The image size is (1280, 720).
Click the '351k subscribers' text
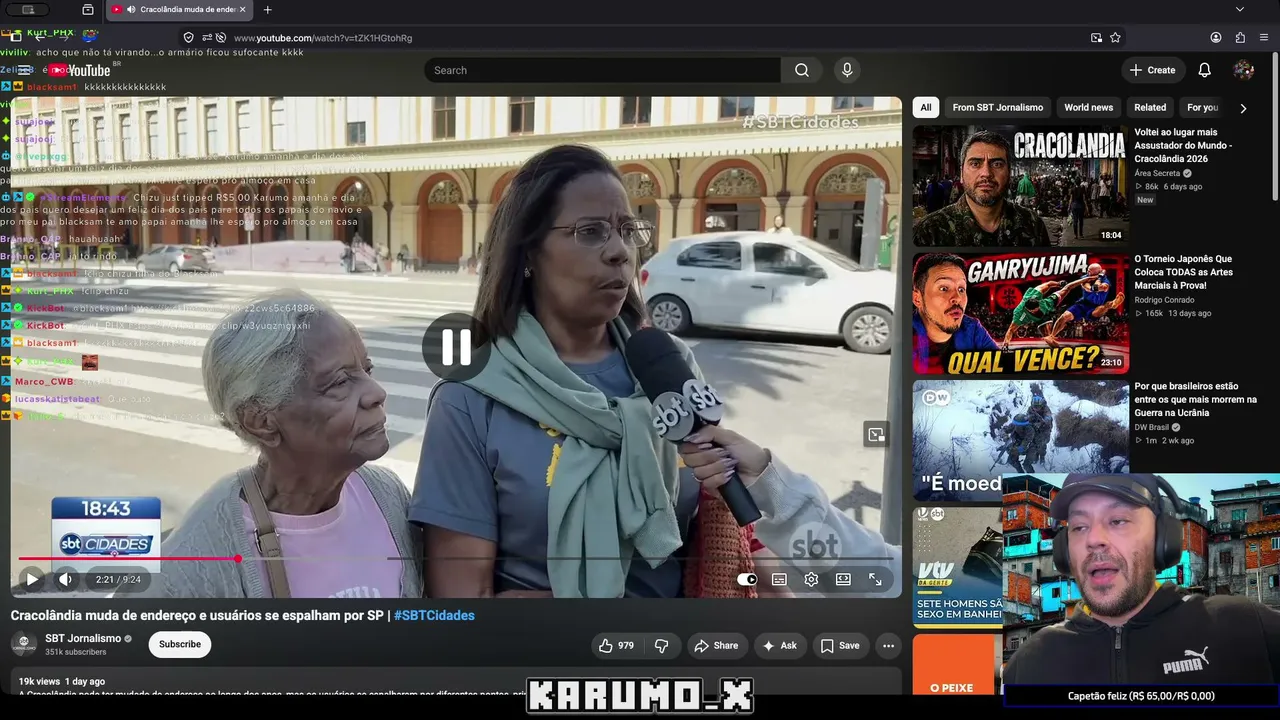click(x=76, y=652)
